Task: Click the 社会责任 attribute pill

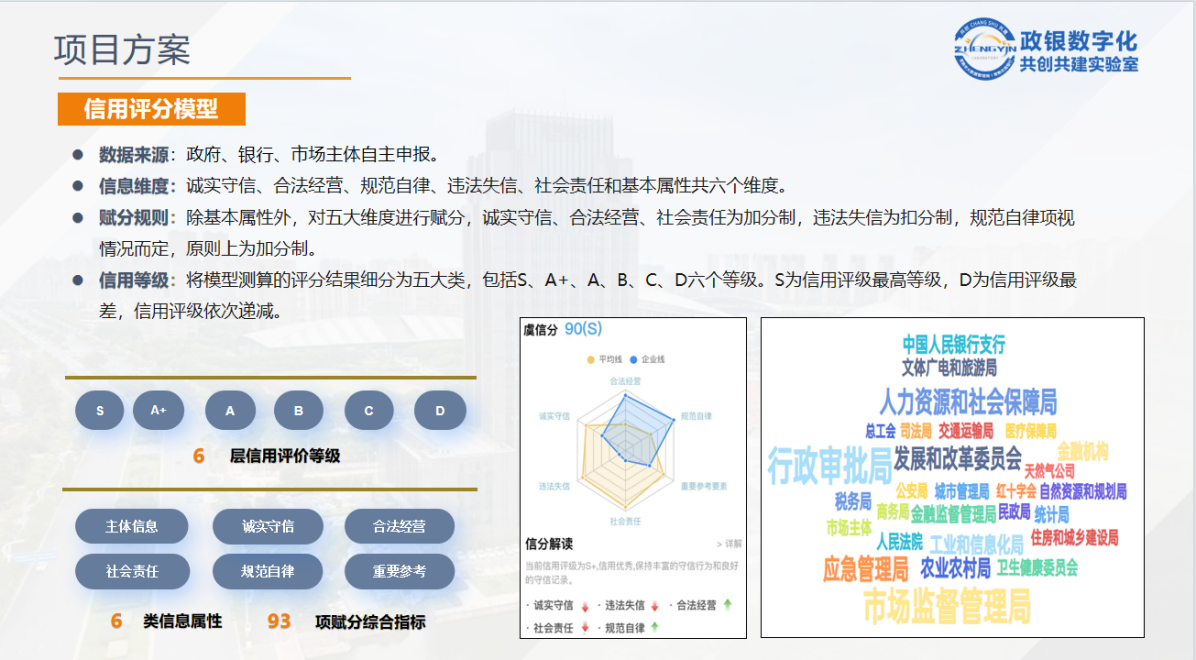Action: click(x=132, y=571)
